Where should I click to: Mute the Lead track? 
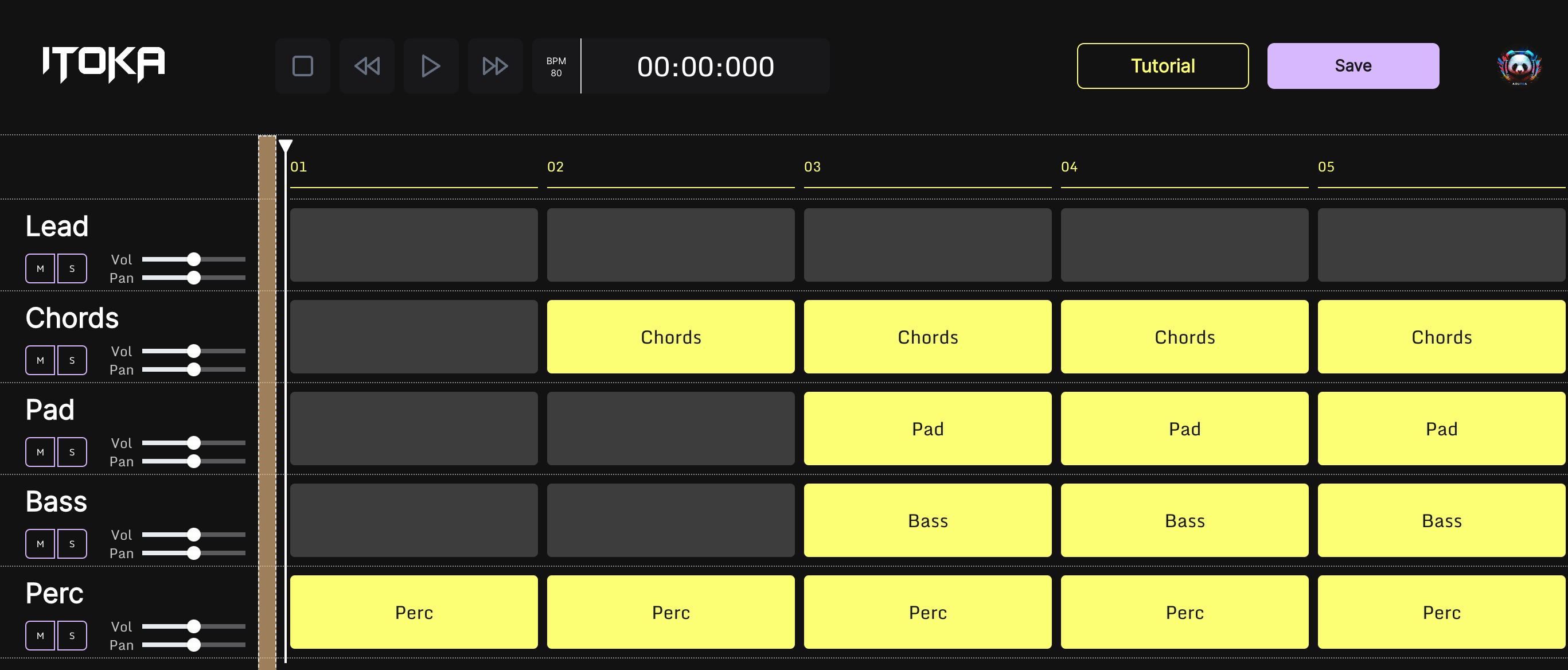pyautogui.click(x=40, y=268)
